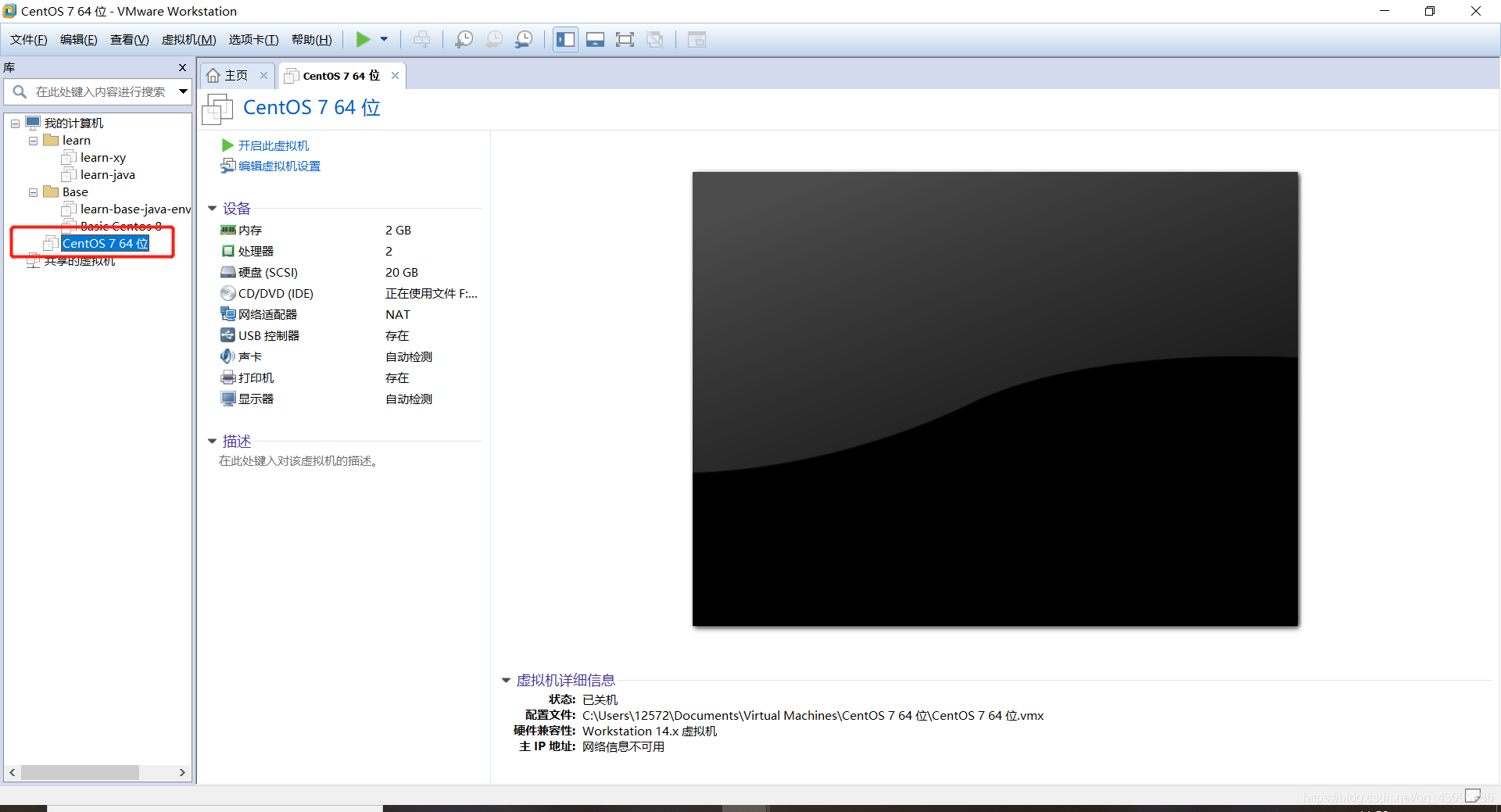This screenshot has width=1501, height=812.
Task: Enter full screen mode icon
Action: tap(625, 39)
